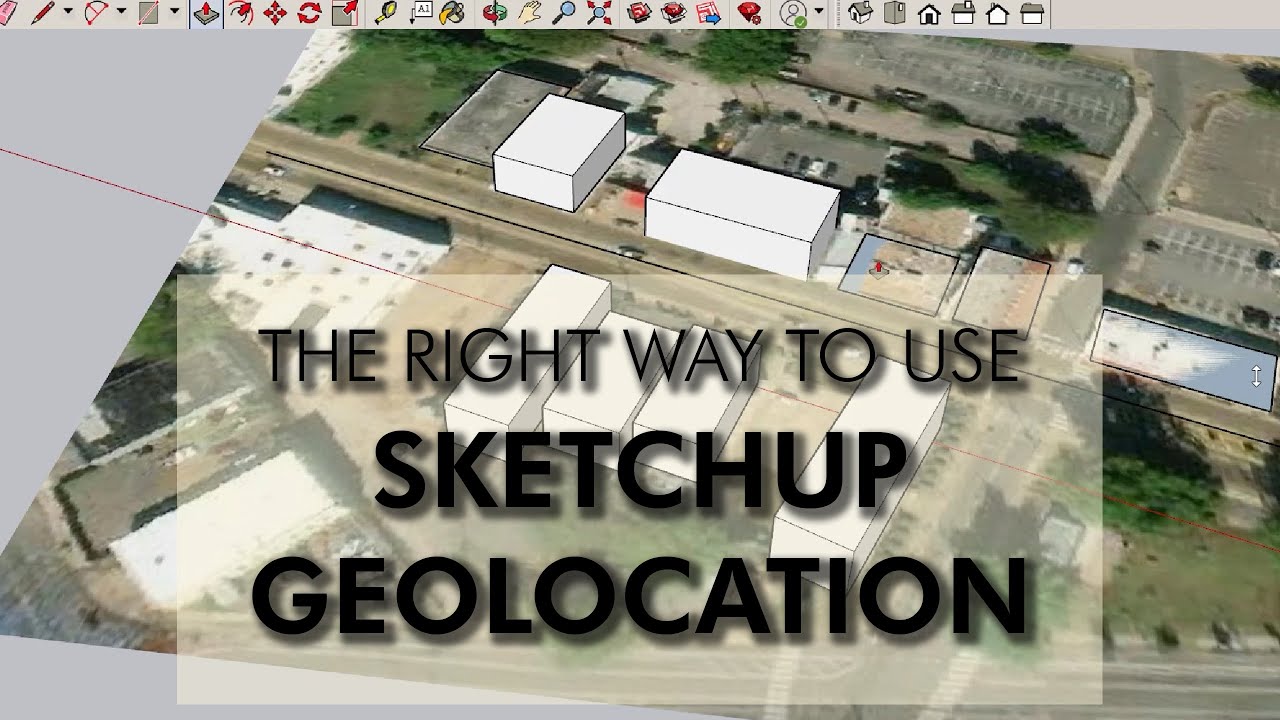Viewport: 1280px width, 720px height.
Task: Click the Send to LayOut icon
Action: coord(708,13)
